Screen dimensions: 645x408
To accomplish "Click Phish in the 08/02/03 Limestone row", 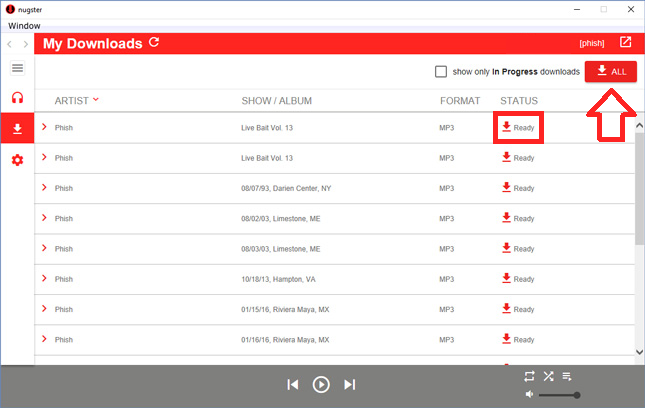I will (64, 219).
